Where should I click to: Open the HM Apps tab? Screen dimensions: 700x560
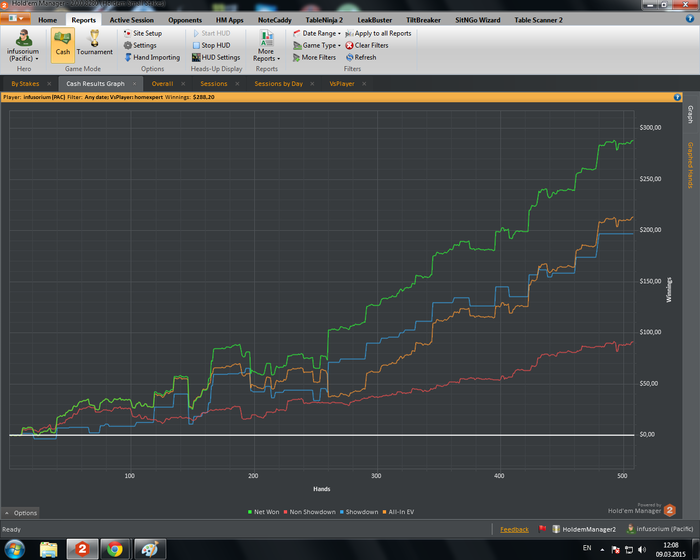point(229,20)
